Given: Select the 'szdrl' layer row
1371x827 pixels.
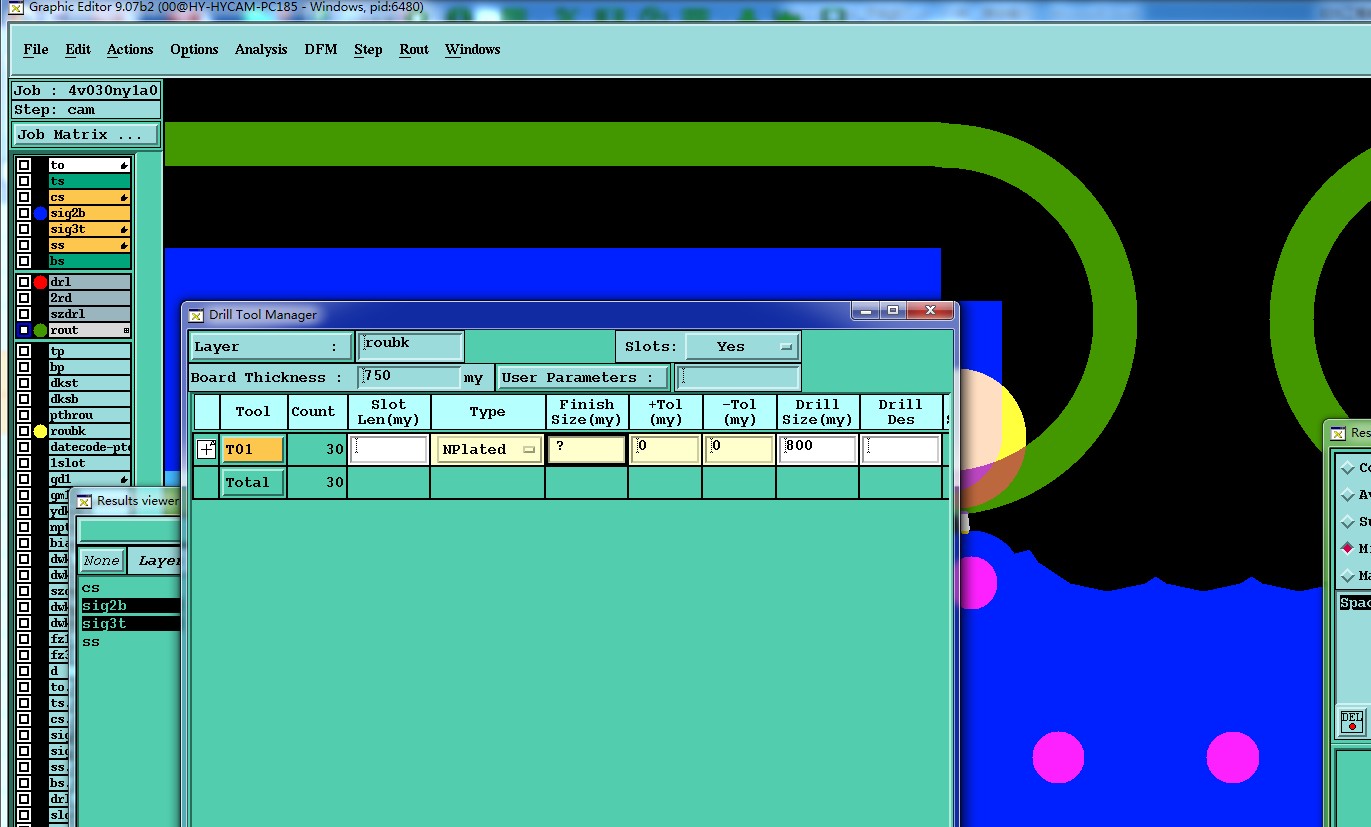Looking at the screenshot, I should coord(90,314).
